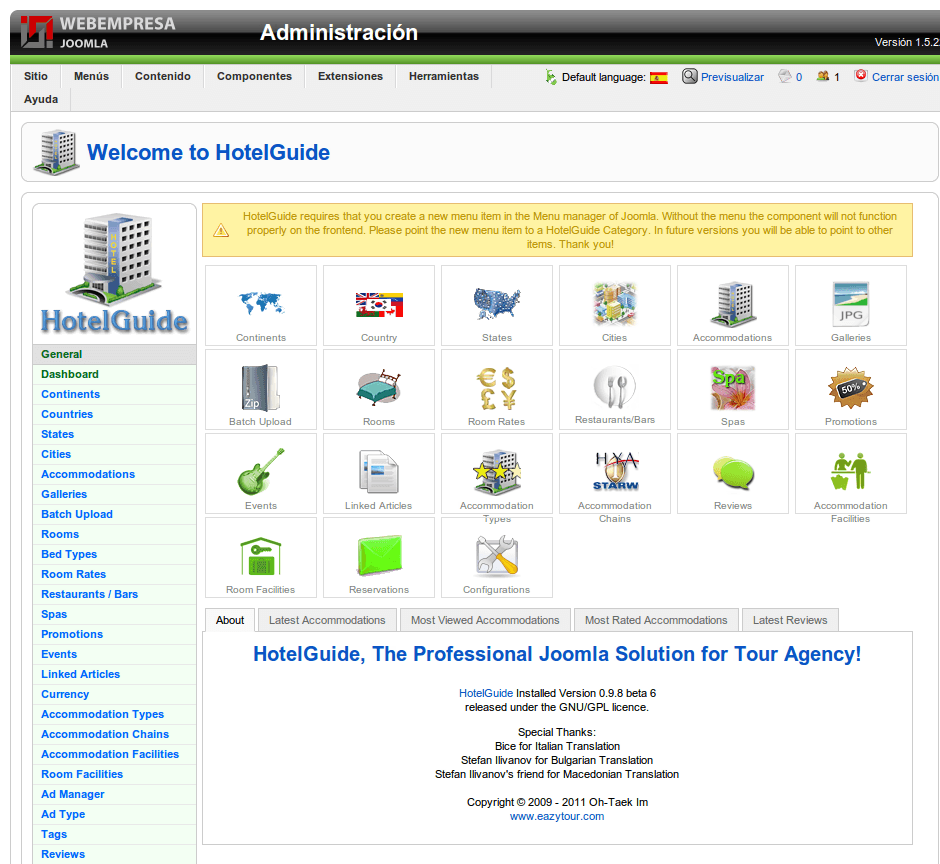This screenshot has width=940, height=864.
Task: Select Countries in the sidebar list
Action: [x=115, y=414]
